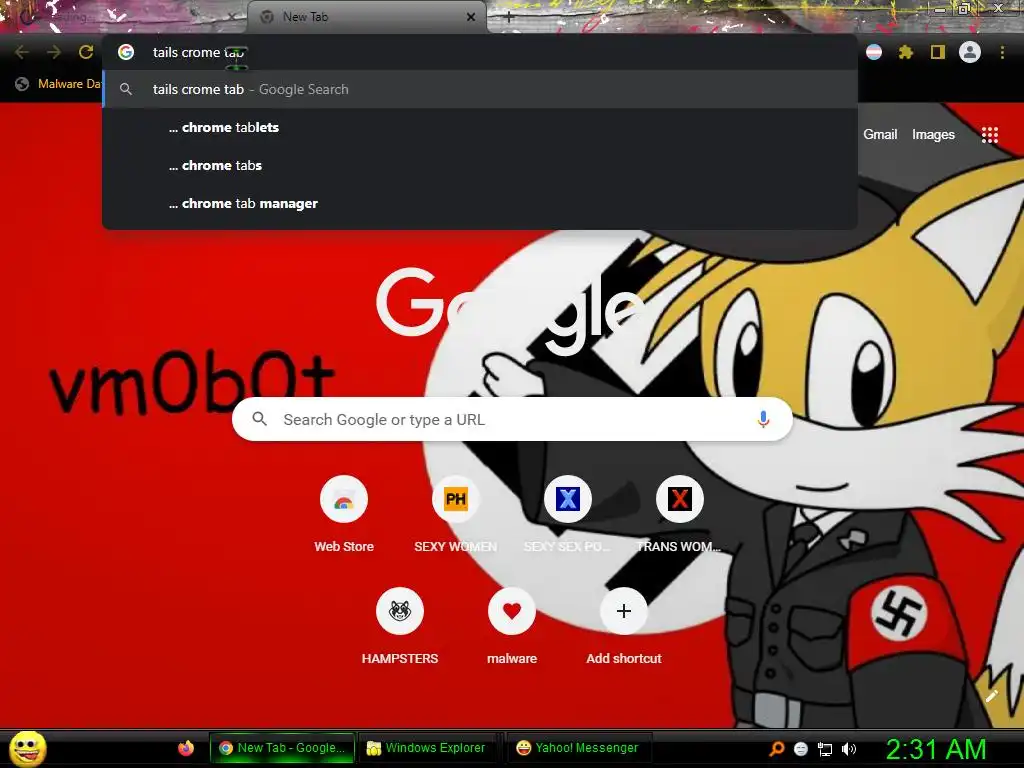Open the Malware bookmark in bookmarks bar

coord(58,84)
